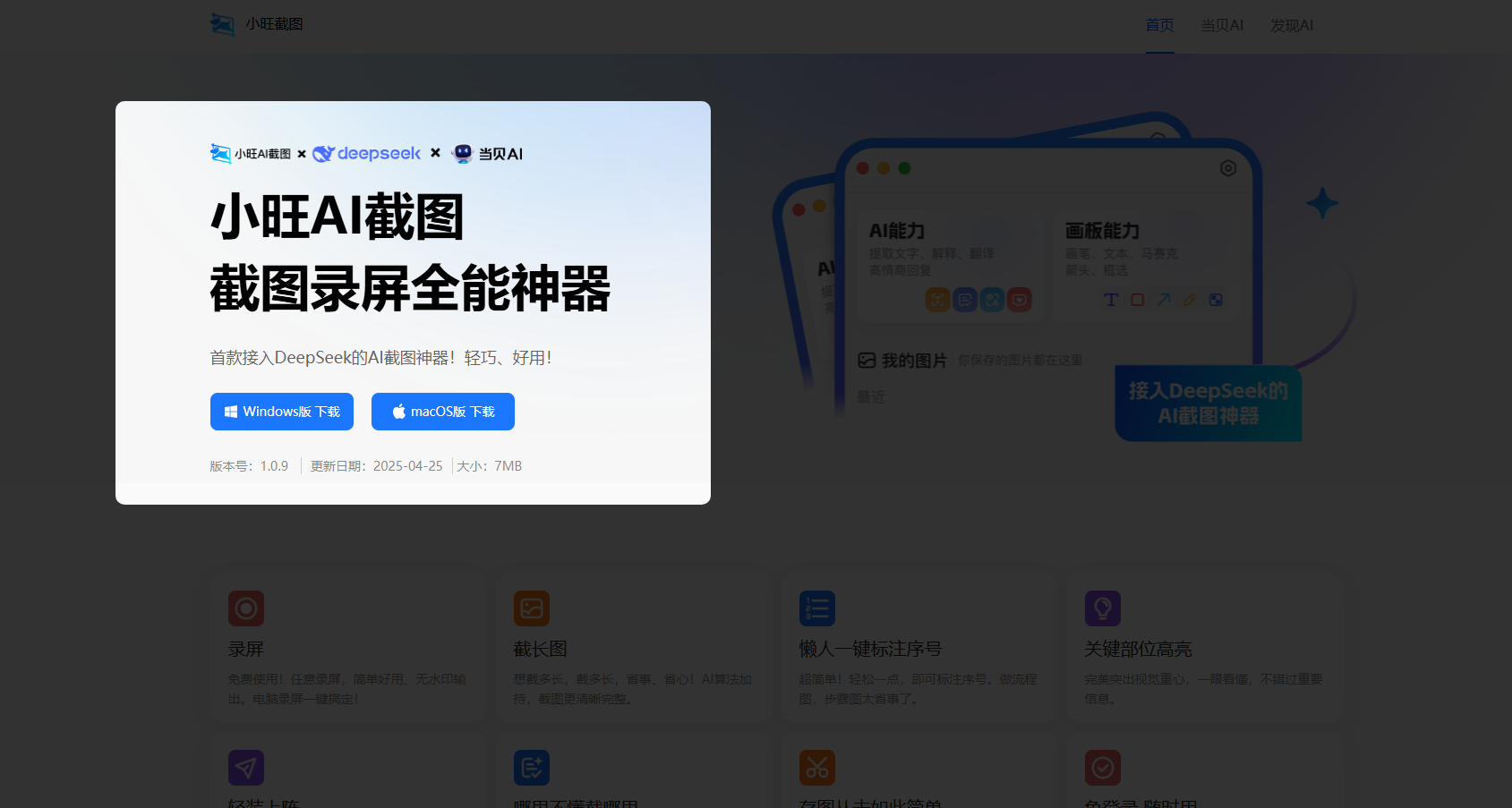Click the red 录屏 record icon

coord(246,608)
